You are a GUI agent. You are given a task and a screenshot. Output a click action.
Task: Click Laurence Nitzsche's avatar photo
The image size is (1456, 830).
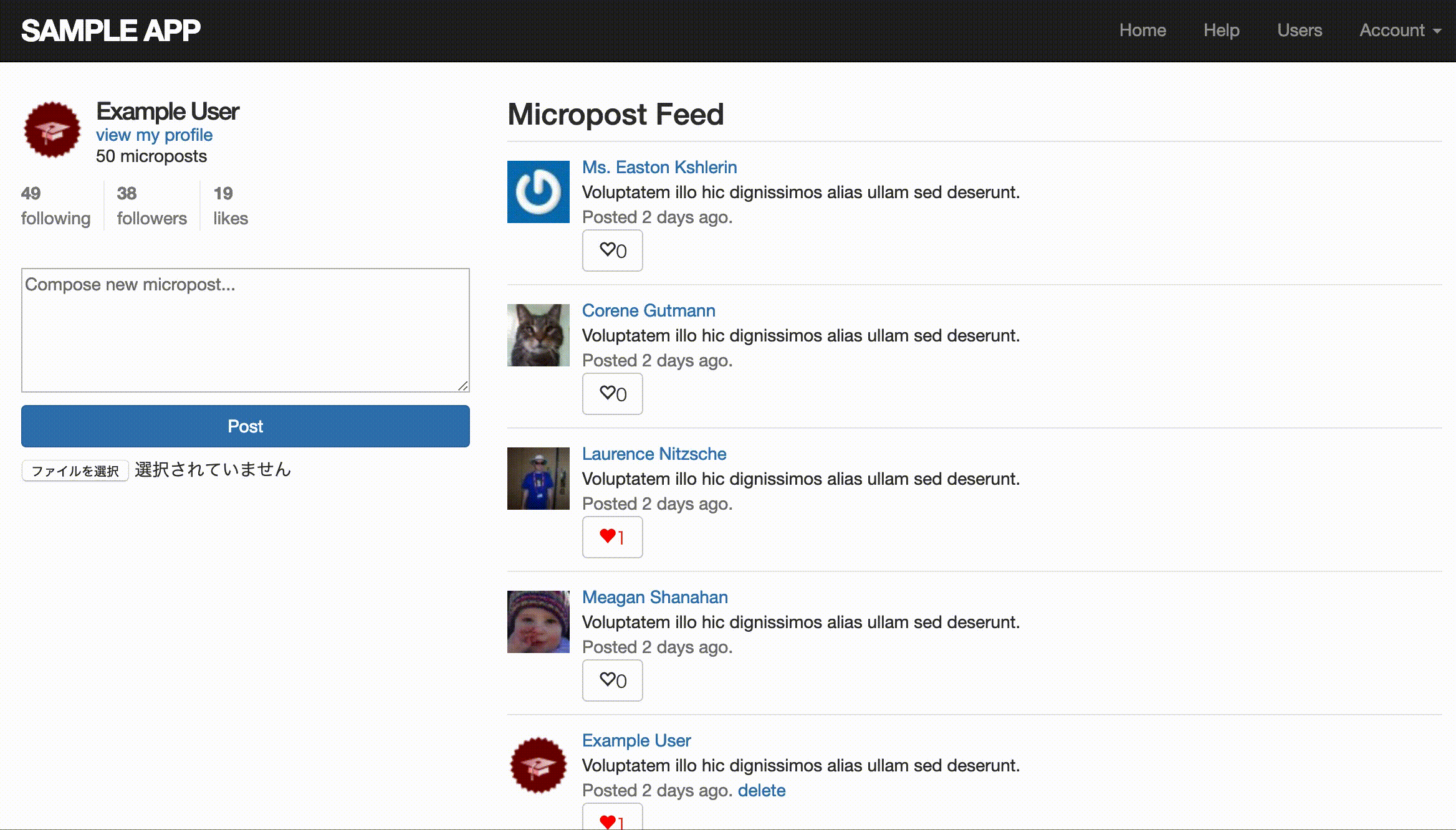coord(538,479)
